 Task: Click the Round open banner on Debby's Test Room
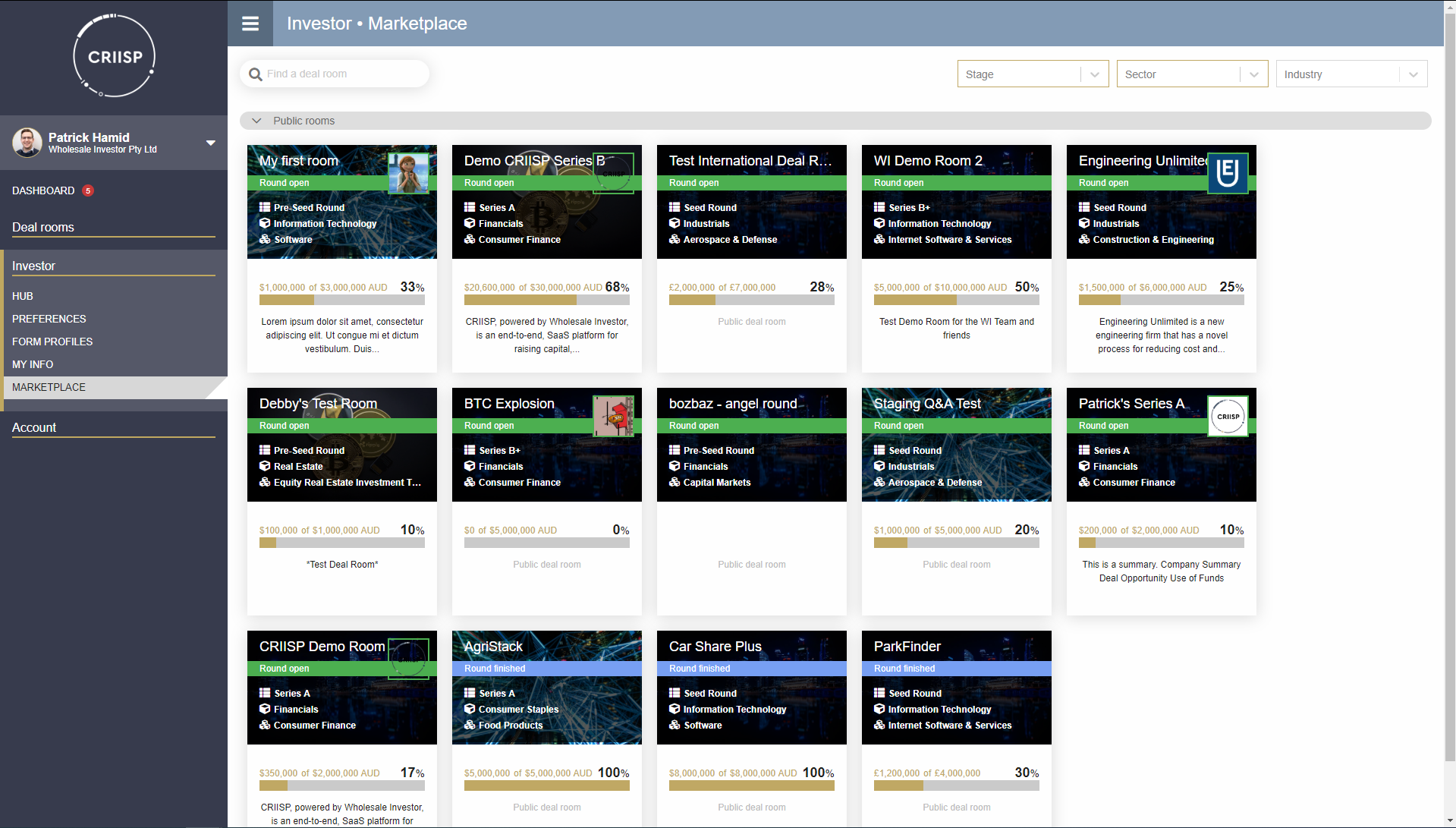[x=342, y=426]
